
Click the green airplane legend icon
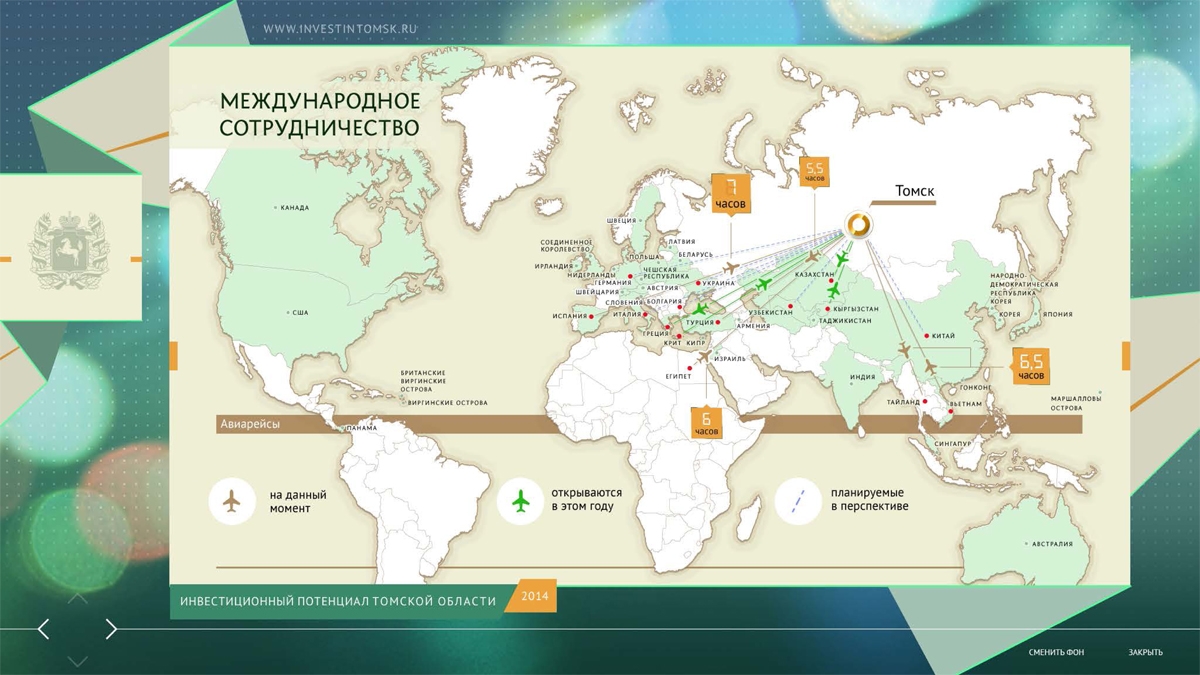521,501
